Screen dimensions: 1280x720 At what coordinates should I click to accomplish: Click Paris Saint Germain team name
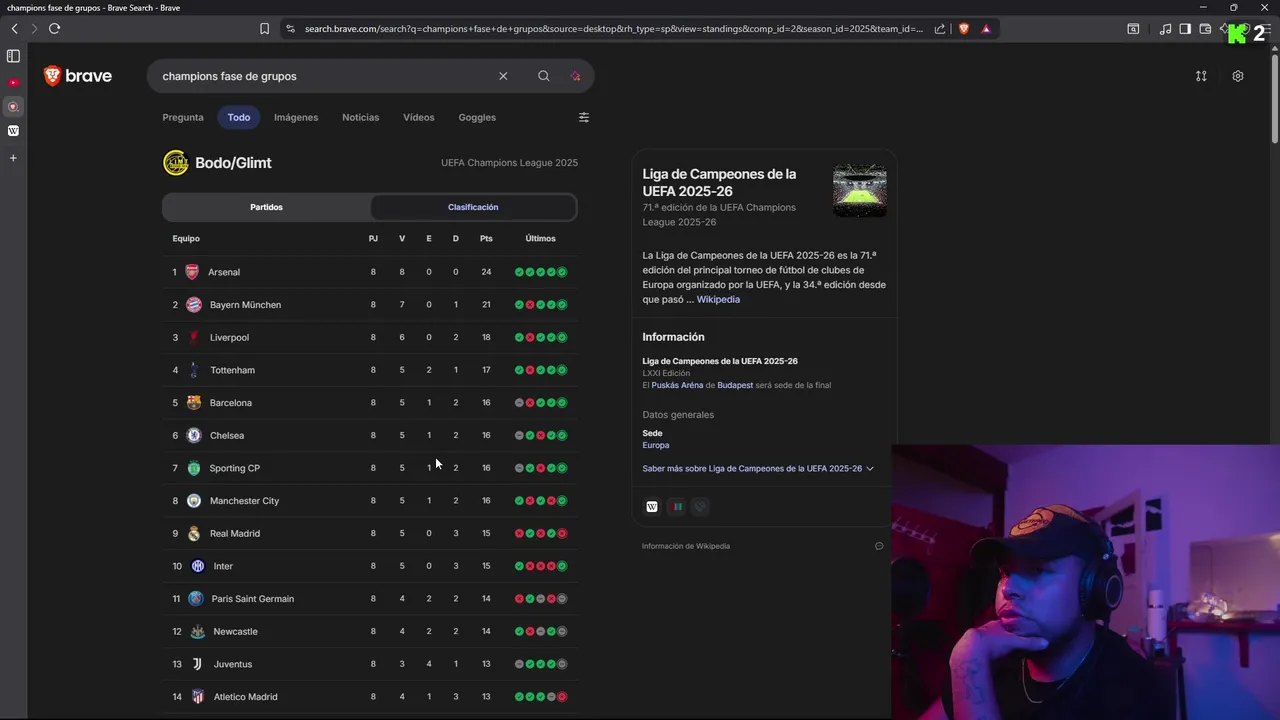pyautogui.click(x=252, y=599)
